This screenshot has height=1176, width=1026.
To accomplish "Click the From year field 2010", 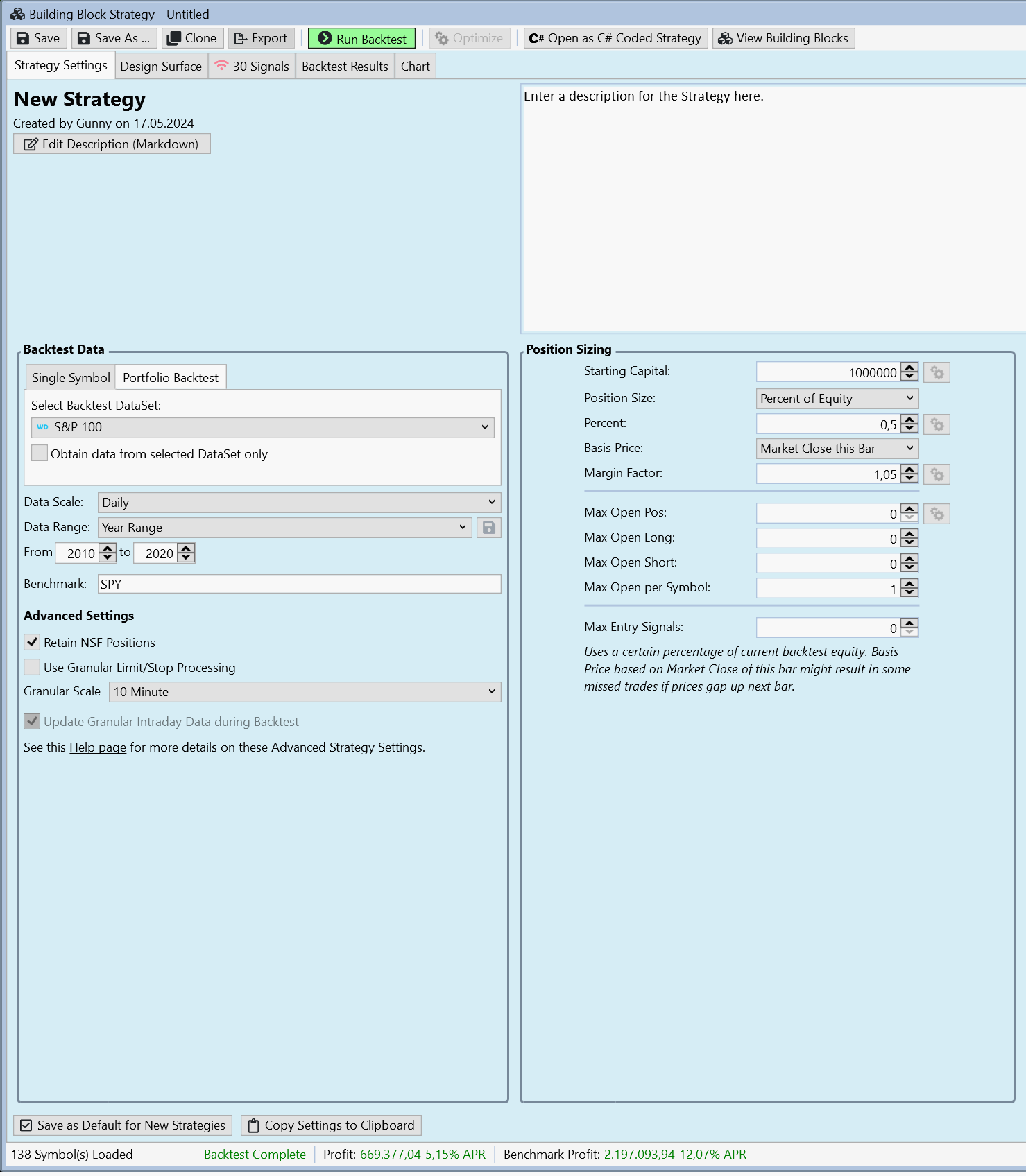I will [x=77, y=553].
